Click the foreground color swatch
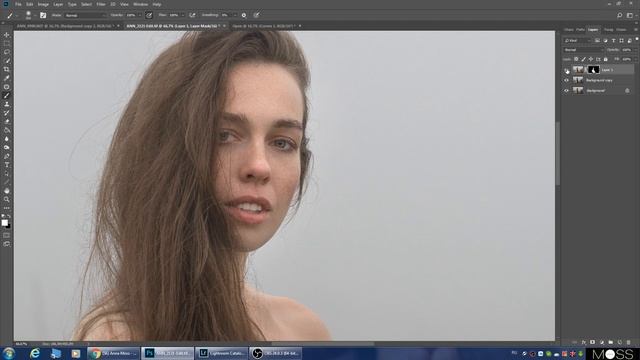 coord(4,222)
